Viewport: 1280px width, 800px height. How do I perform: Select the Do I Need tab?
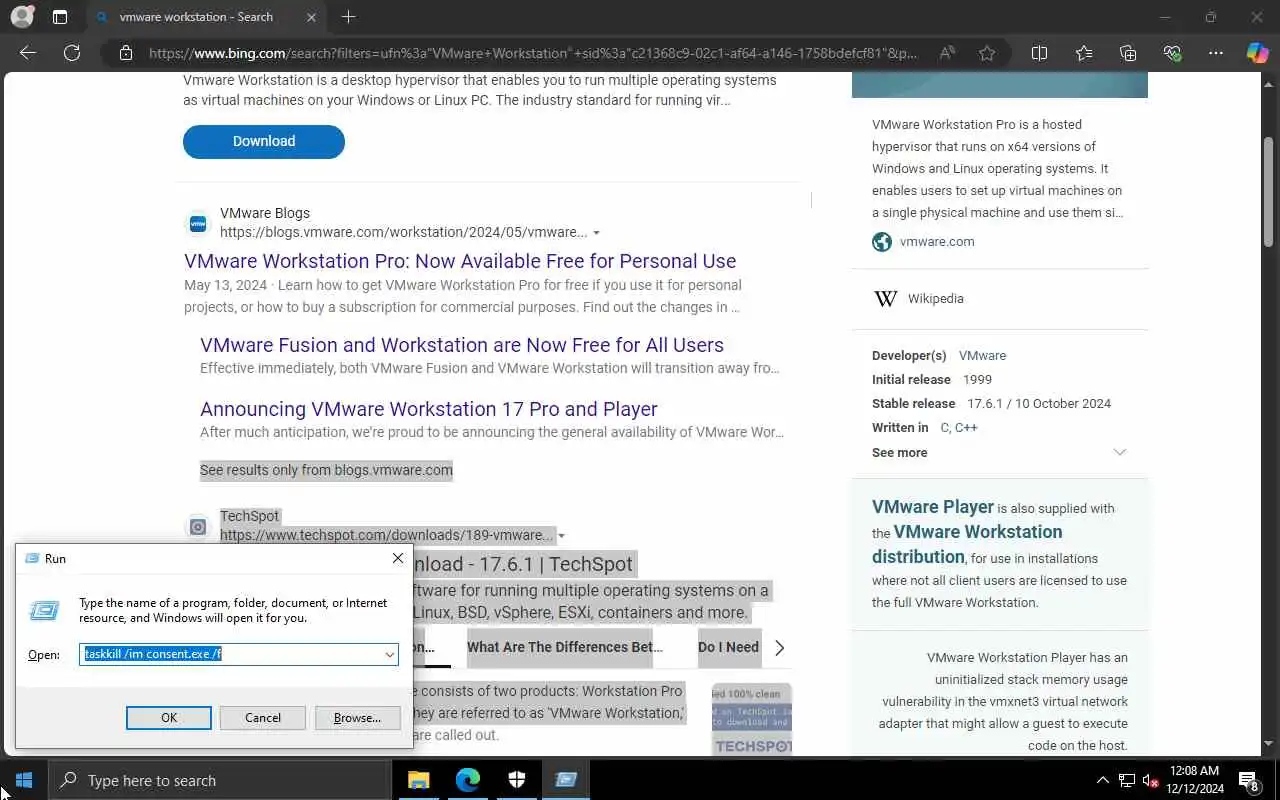coord(728,647)
